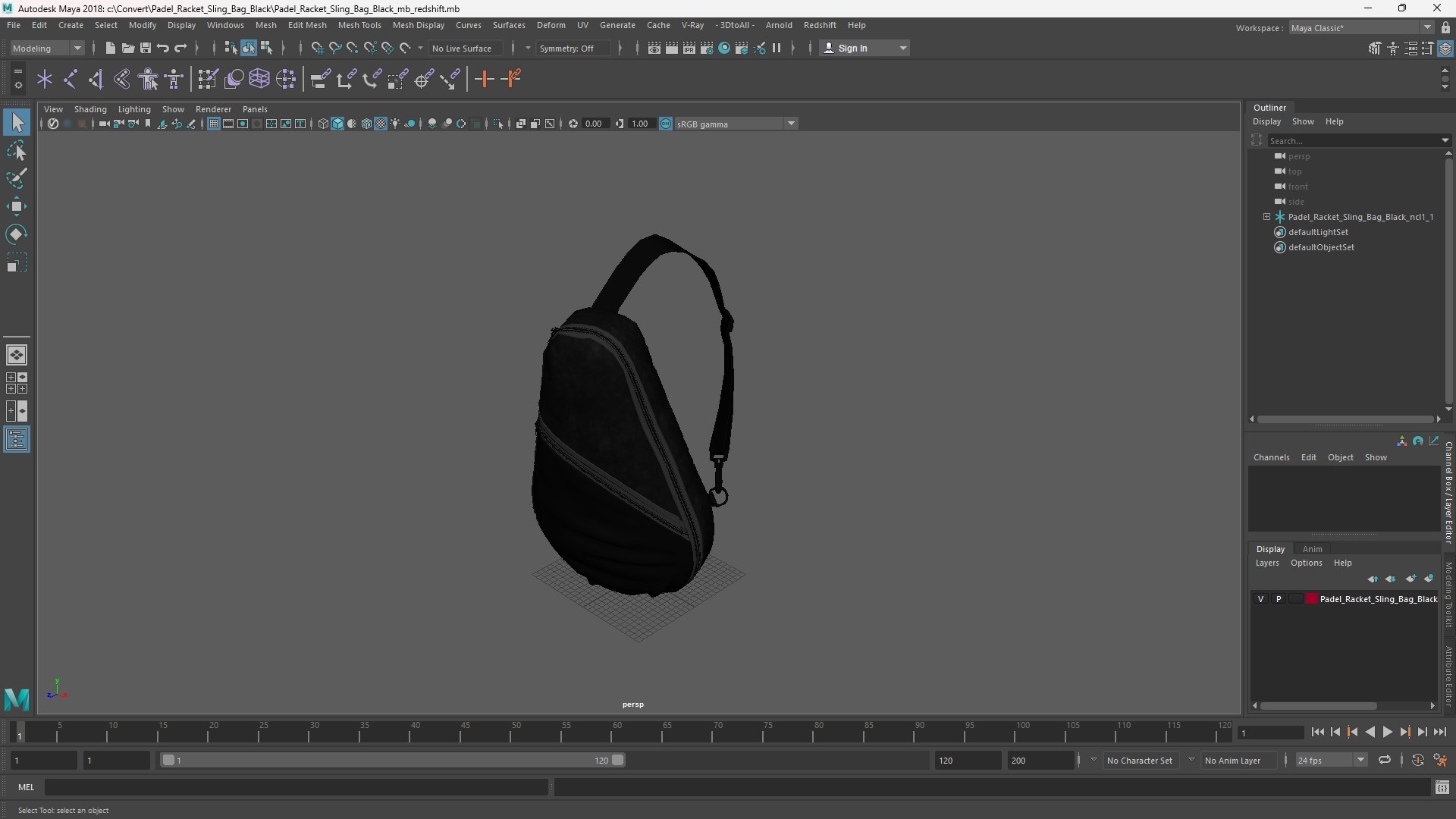This screenshot has height=819, width=1456.
Task: Activate the Scale tool in toolbox
Action: pyautogui.click(x=17, y=262)
